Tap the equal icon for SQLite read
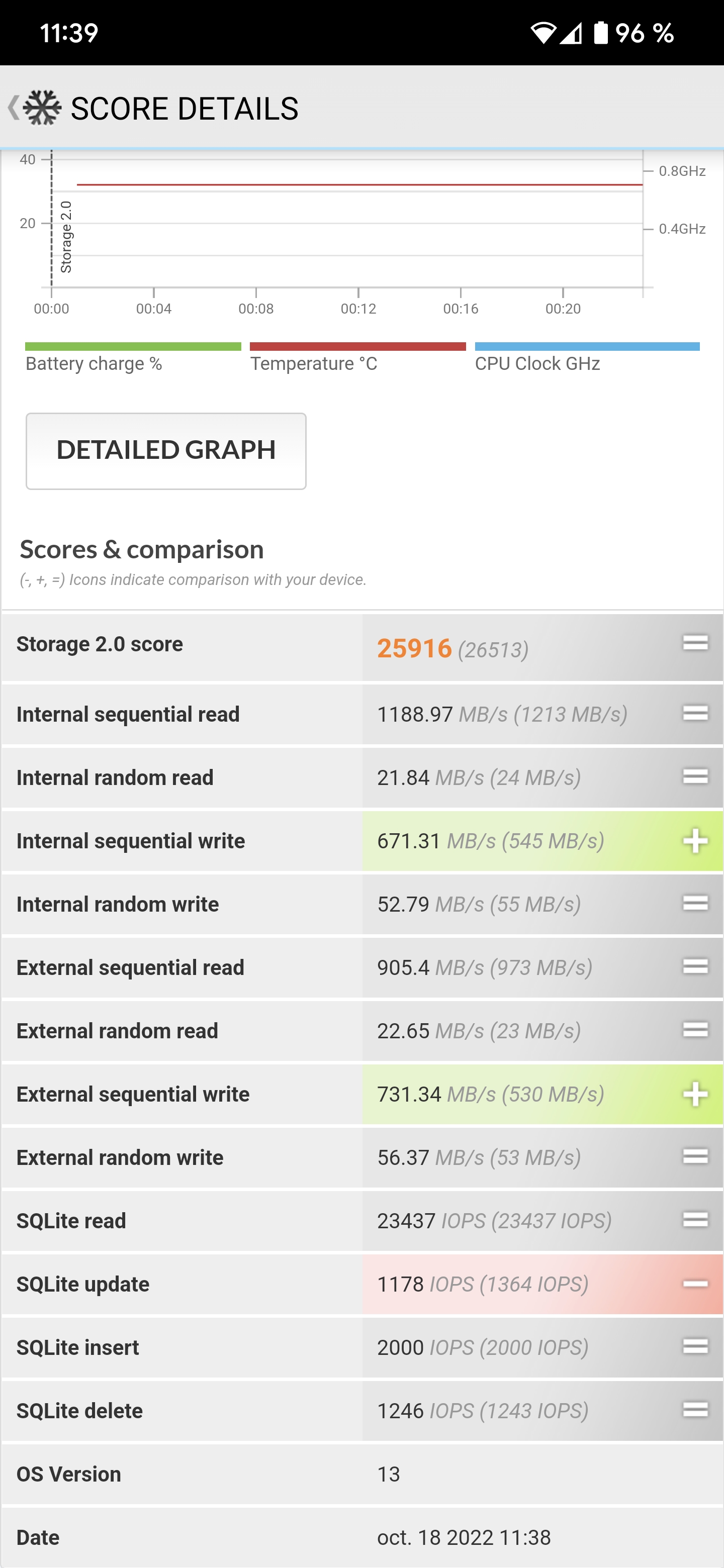This screenshot has width=724, height=1568. pyautogui.click(x=695, y=1220)
